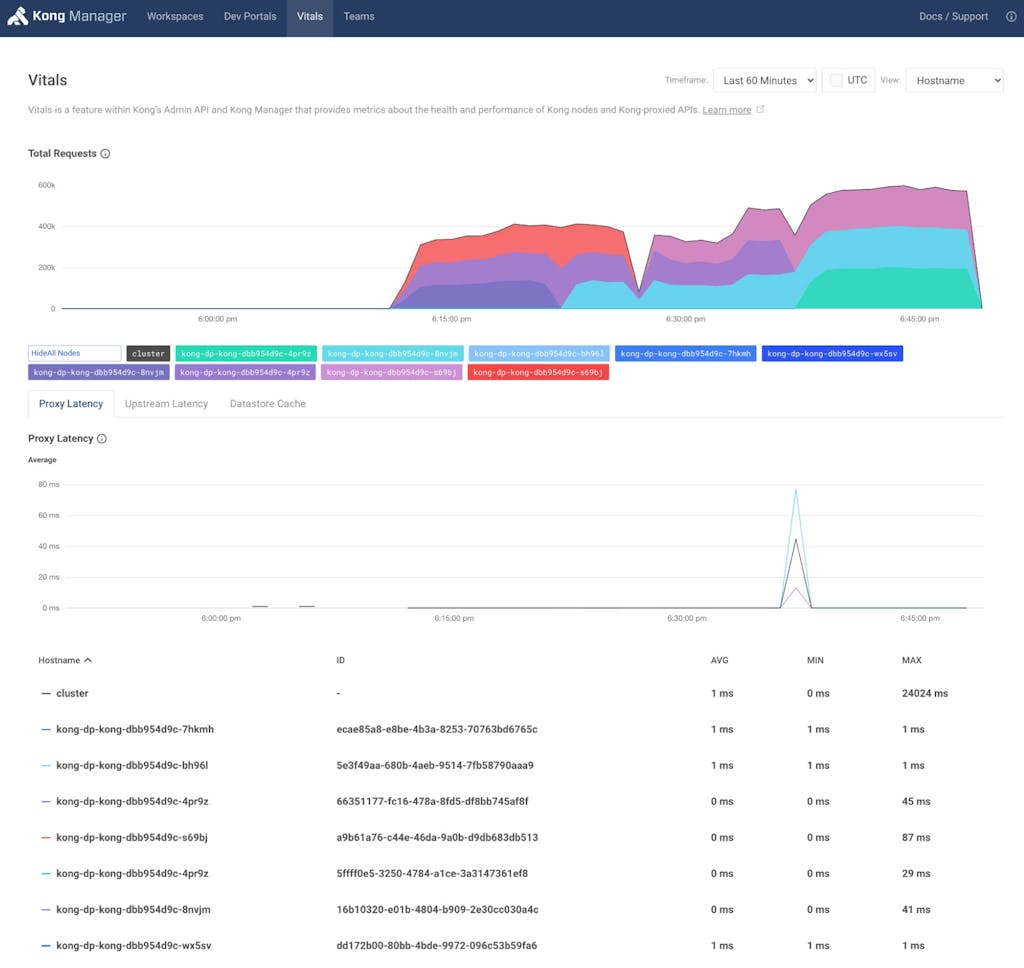The image size is (1024, 968).
Task: Click the green 4pr9z legend color chip
Action: click(246, 353)
